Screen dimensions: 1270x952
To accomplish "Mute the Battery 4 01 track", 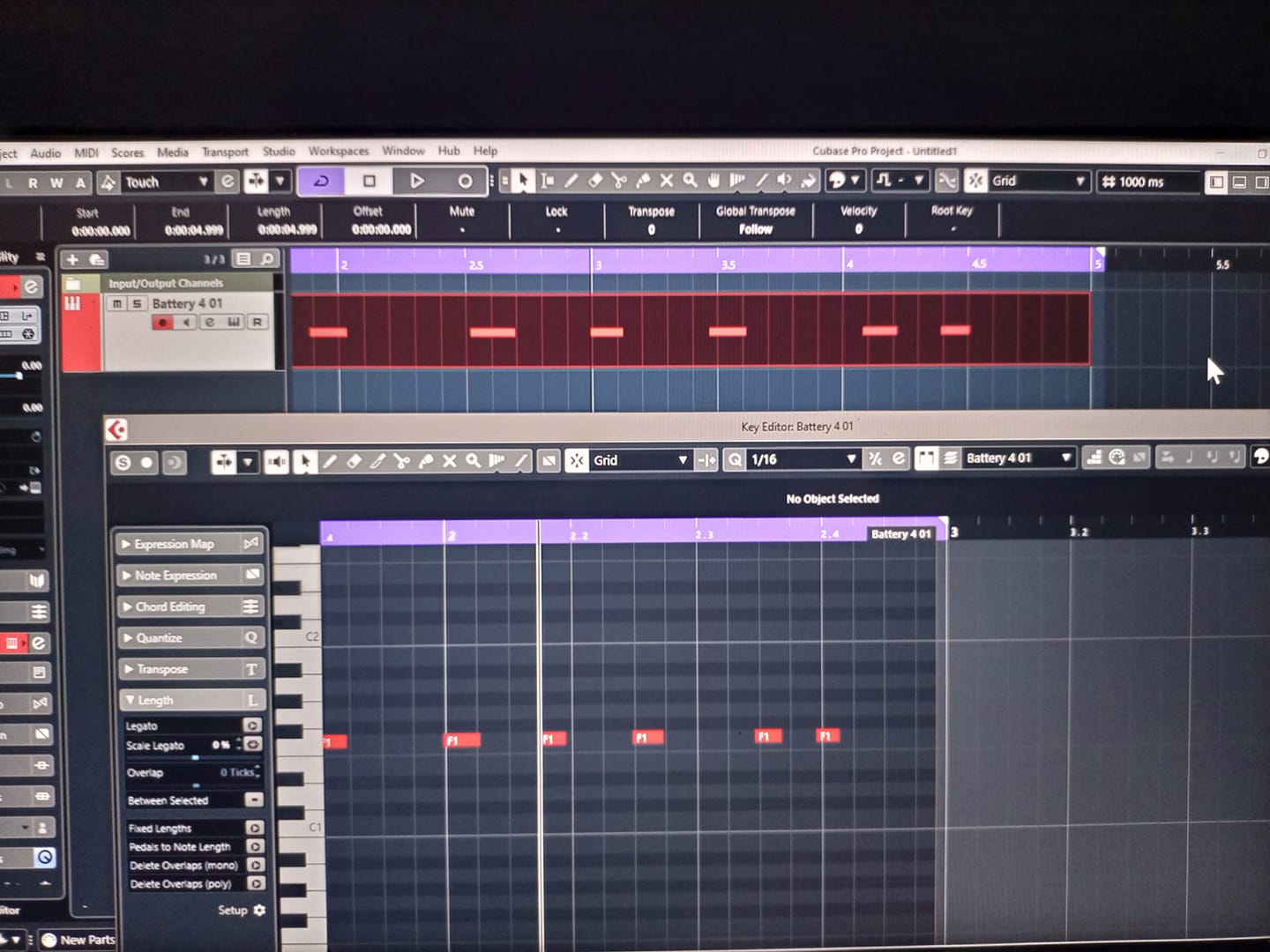I will point(116,303).
